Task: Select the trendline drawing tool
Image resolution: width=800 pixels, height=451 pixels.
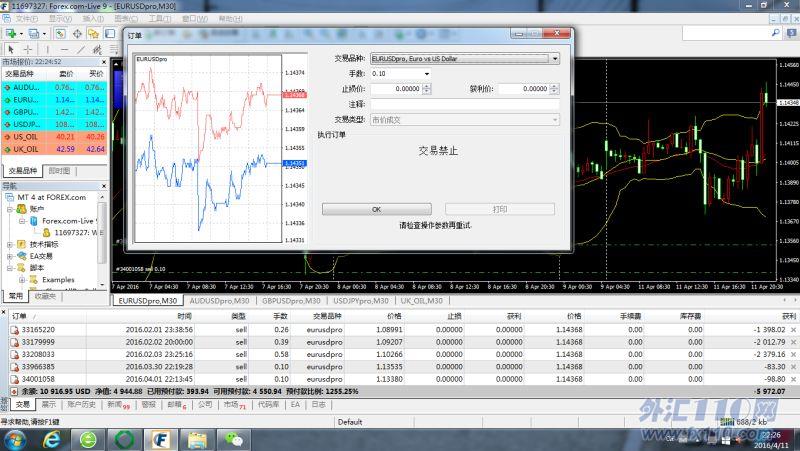Action: pyautogui.click(x=81, y=49)
